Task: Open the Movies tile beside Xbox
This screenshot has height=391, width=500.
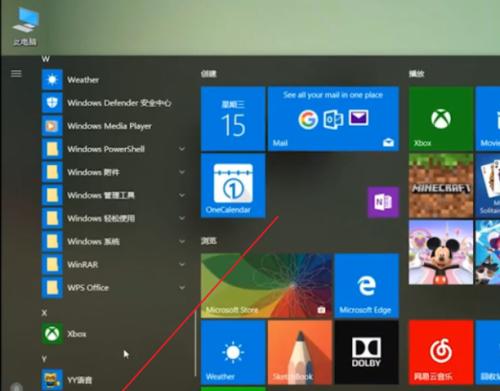Action: pyautogui.click(x=488, y=119)
